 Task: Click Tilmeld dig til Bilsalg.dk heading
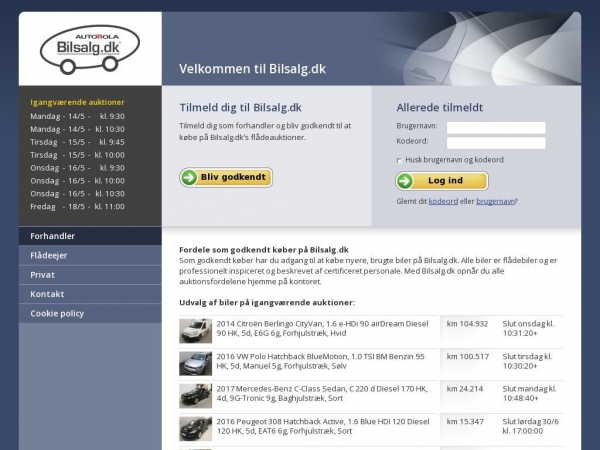(x=241, y=108)
